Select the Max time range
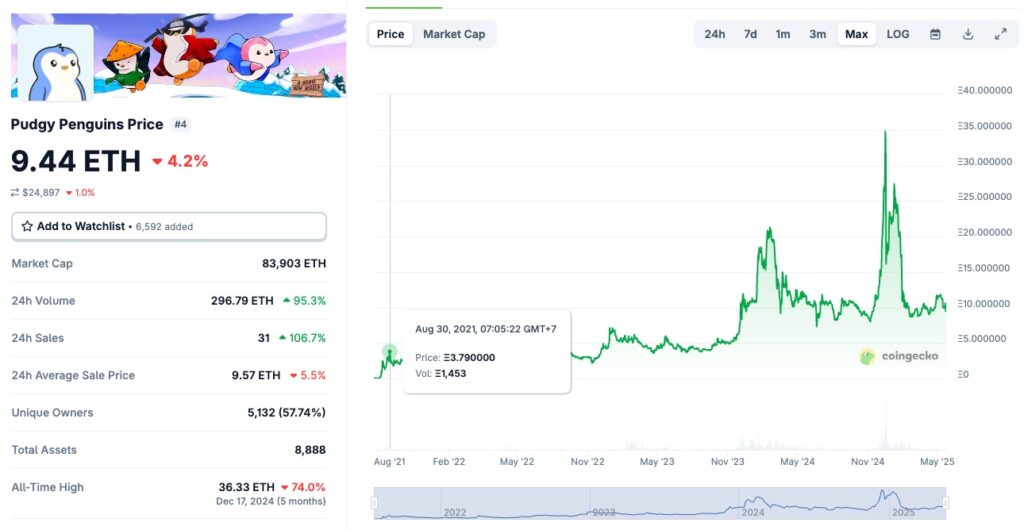This screenshot has width=1024, height=530. point(856,34)
